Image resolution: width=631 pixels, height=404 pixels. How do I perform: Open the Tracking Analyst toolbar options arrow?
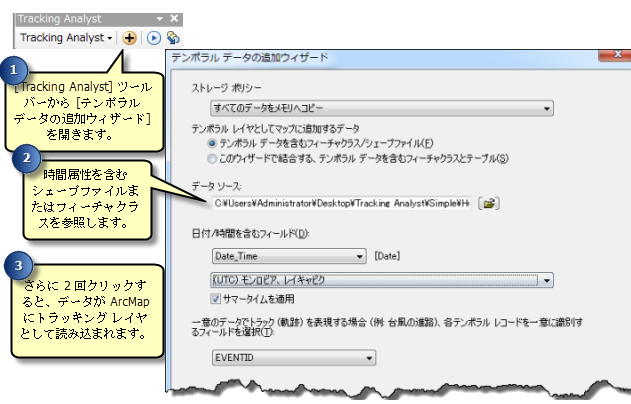click(161, 19)
